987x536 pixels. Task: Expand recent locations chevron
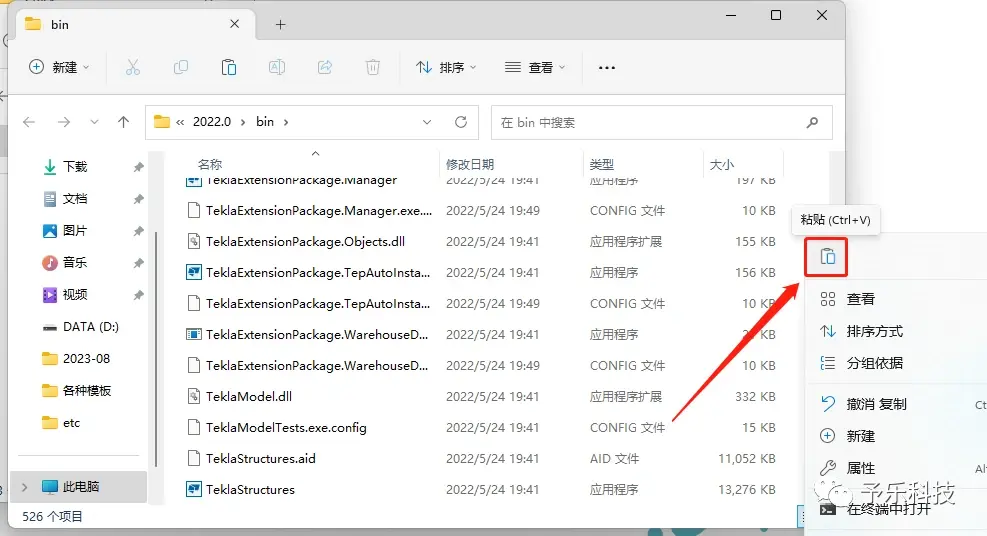pyautogui.click(x=94, y=122)
